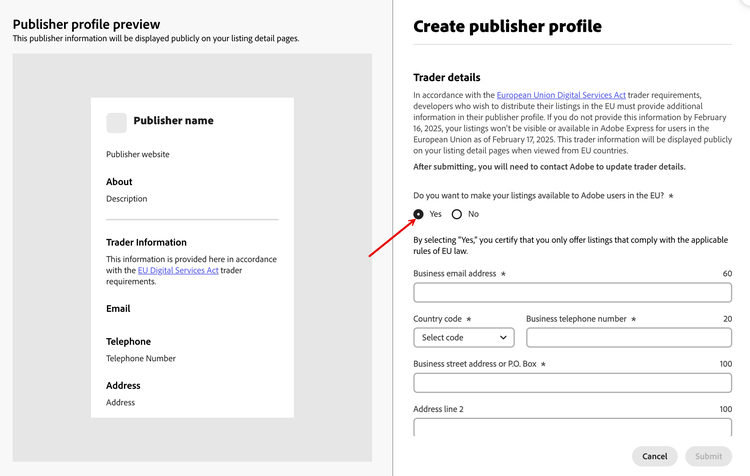Open European Union Digital Services Act link
Screen dimensions: 750x476
pos(561,95)
